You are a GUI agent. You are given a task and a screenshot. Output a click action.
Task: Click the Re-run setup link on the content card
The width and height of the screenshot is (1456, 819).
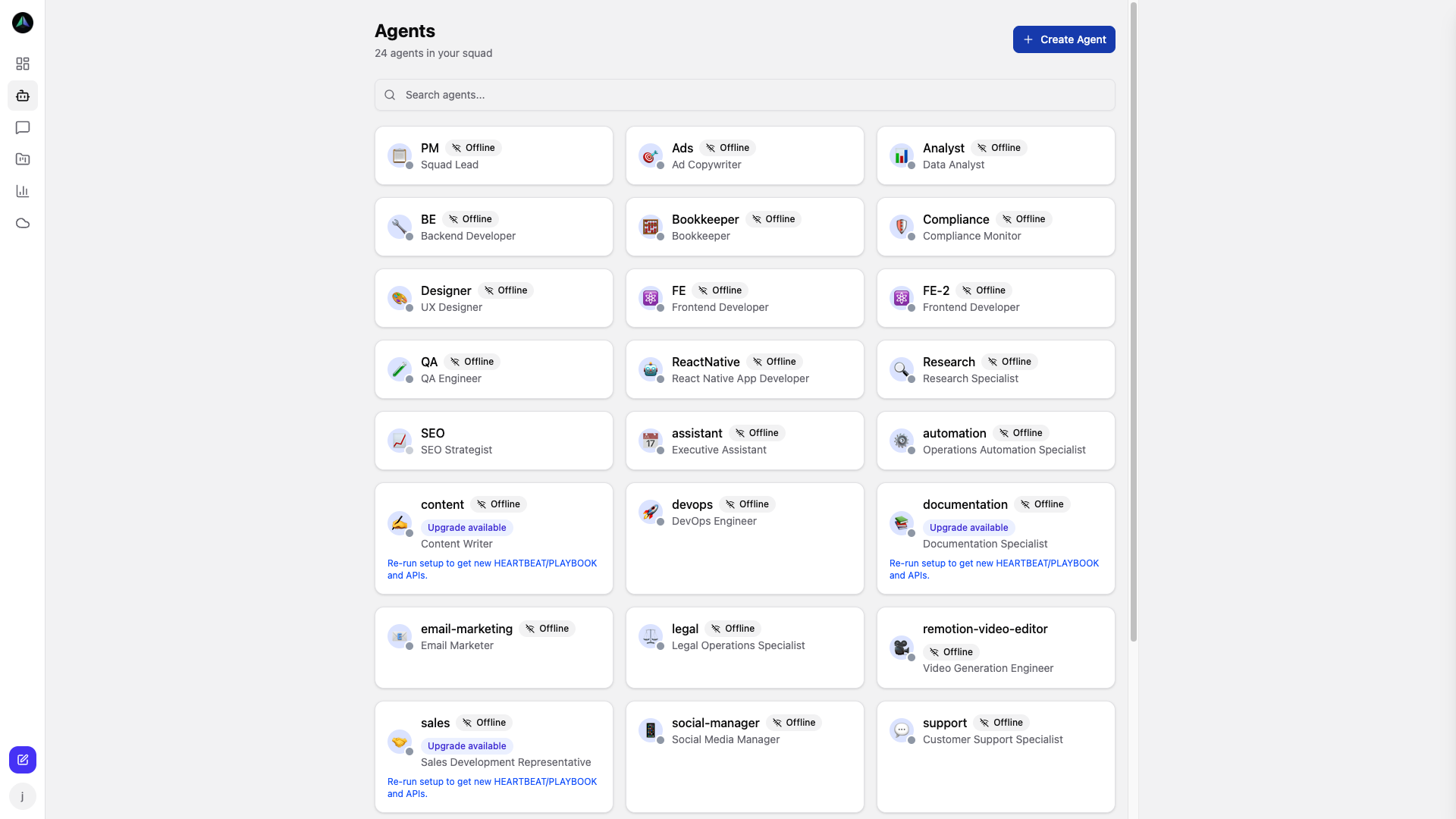click(491, 569)
